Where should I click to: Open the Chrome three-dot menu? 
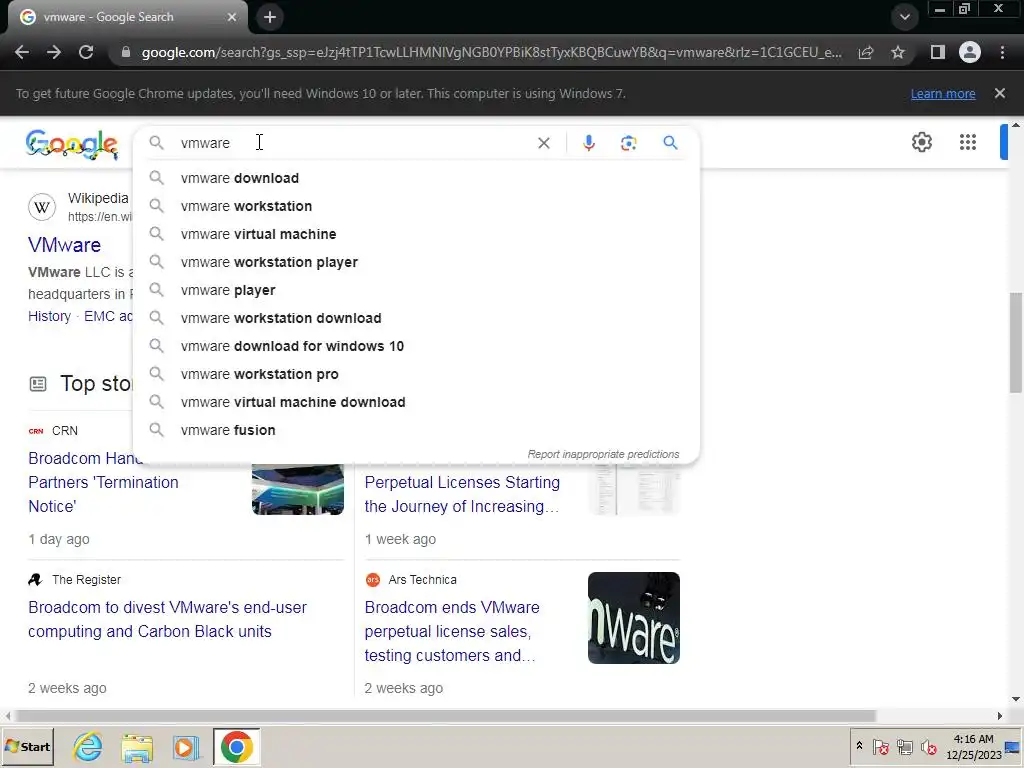pyautogui.click(x=1002, y=52)
